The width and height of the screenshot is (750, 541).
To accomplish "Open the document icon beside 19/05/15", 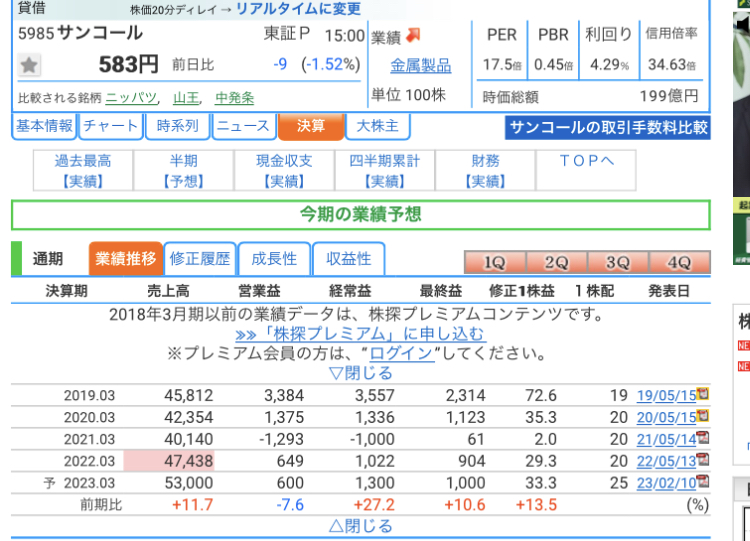I will [x=703, y=394].
